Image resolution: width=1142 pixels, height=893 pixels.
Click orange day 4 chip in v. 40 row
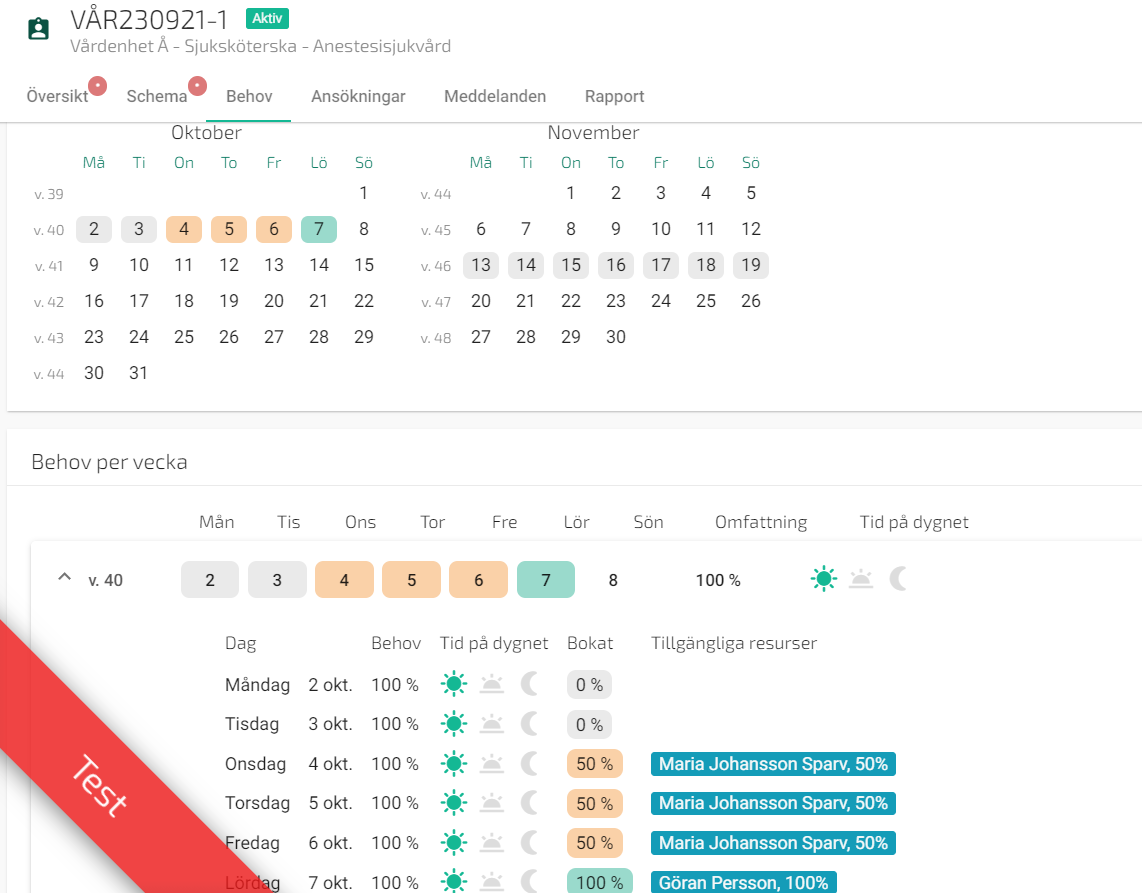pyautogui.click(x=344, y=580)
